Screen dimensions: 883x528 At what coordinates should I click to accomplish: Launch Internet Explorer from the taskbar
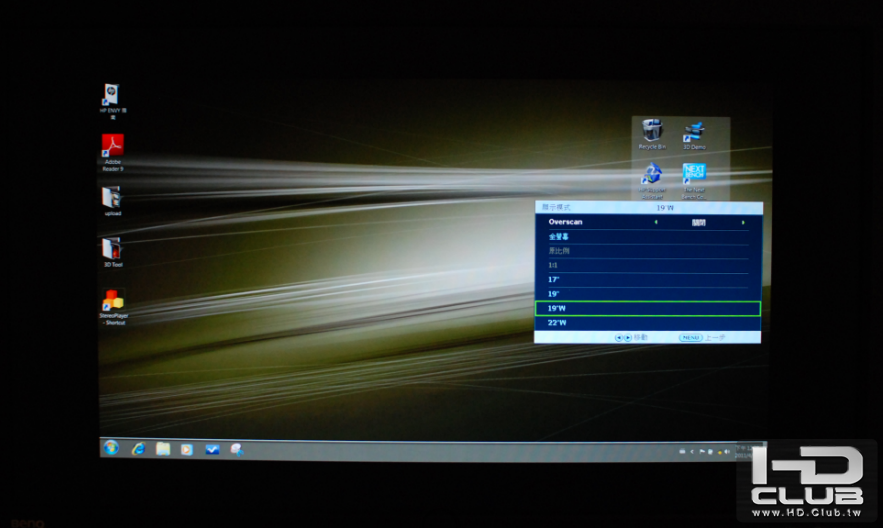coord(138,449)
